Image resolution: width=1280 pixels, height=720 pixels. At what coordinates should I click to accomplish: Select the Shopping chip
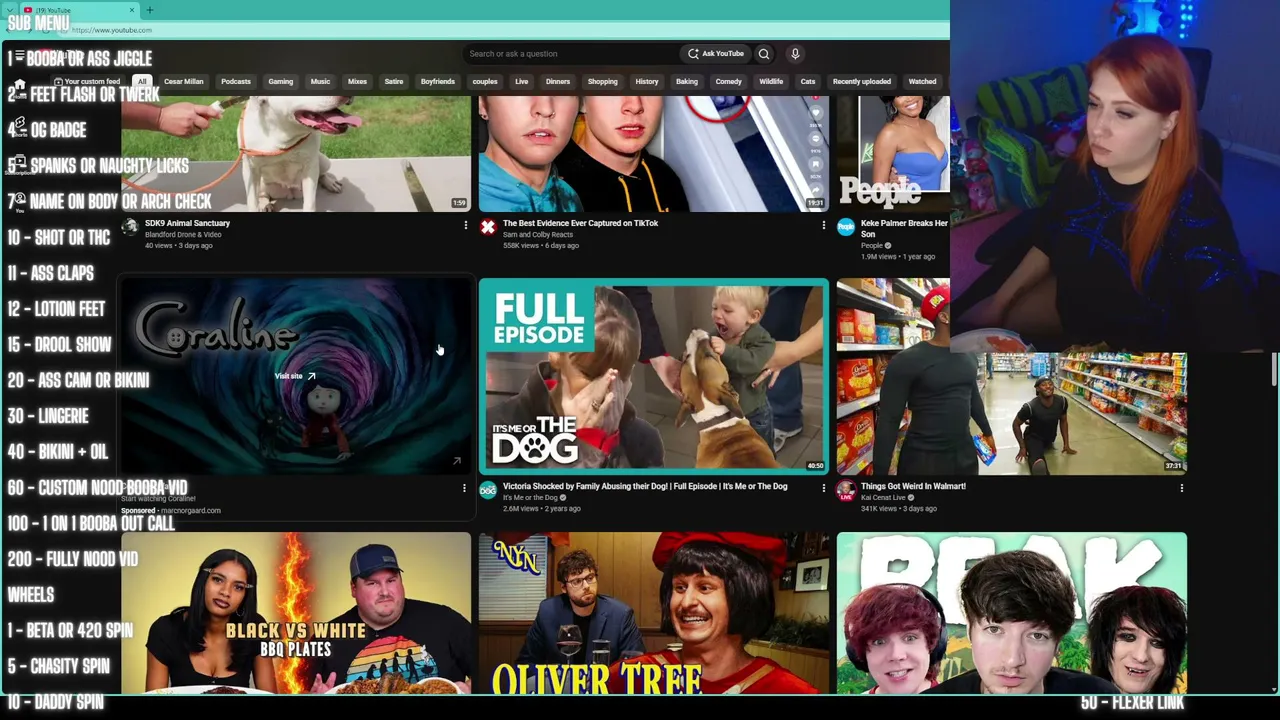[603, 82]
